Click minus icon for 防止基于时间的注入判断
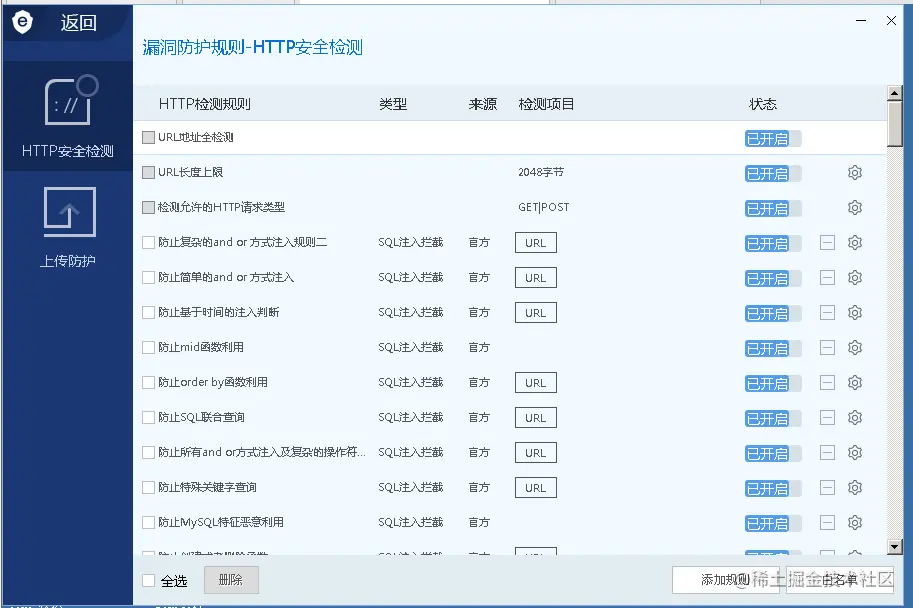 coord(827,313)
